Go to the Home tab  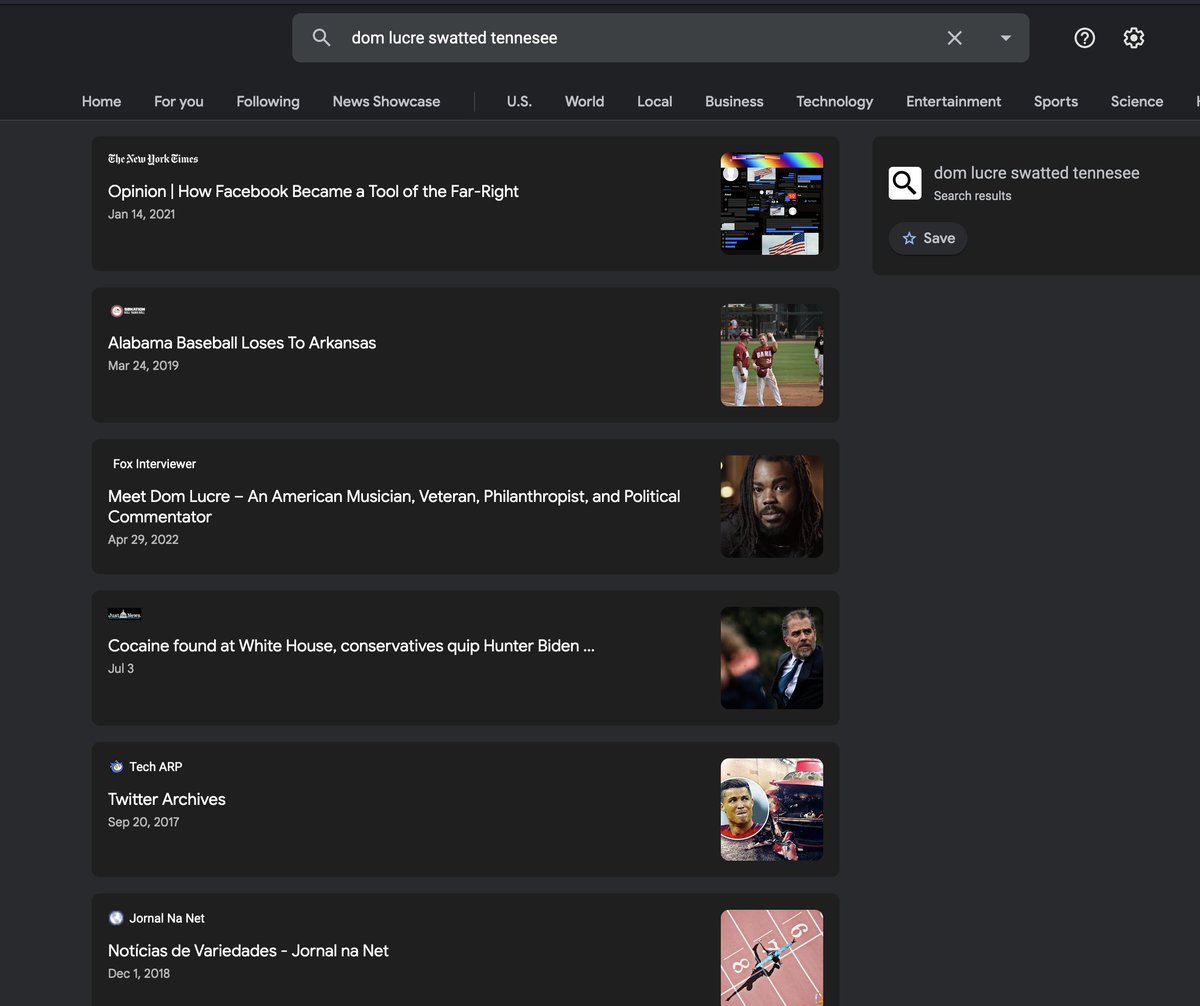coord(101,101)
